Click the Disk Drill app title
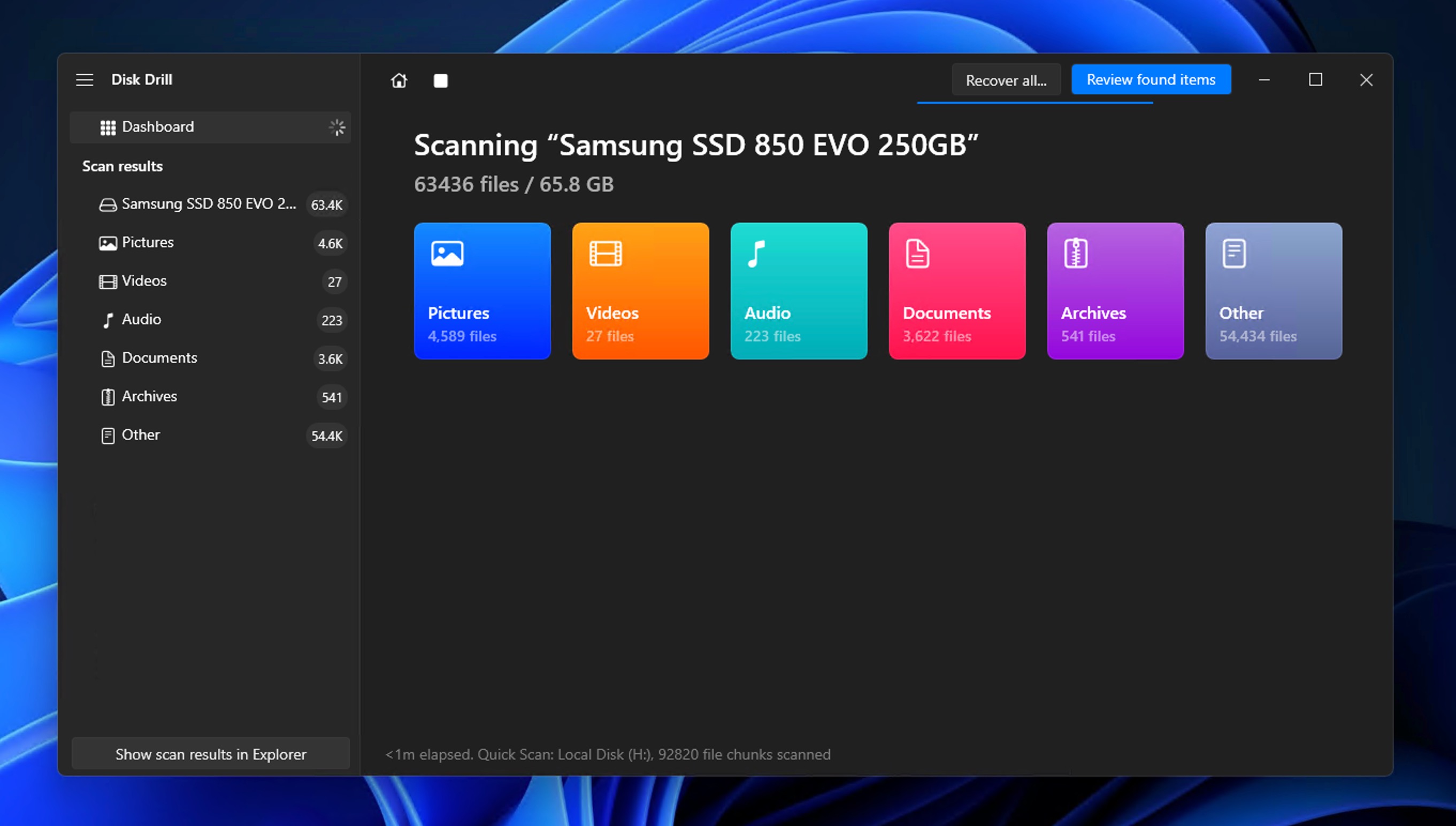This screenshot has height=826, width=1456. [142, 79]
